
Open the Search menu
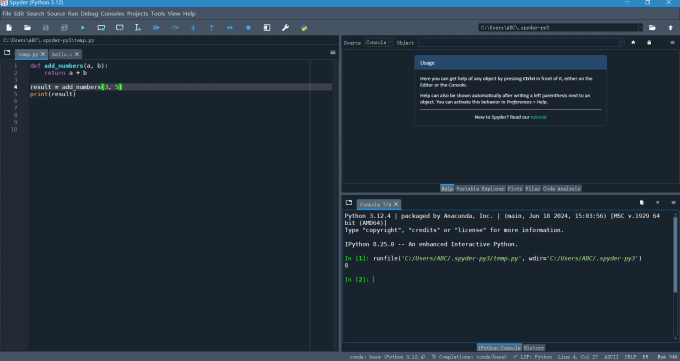tap(35, 14)
